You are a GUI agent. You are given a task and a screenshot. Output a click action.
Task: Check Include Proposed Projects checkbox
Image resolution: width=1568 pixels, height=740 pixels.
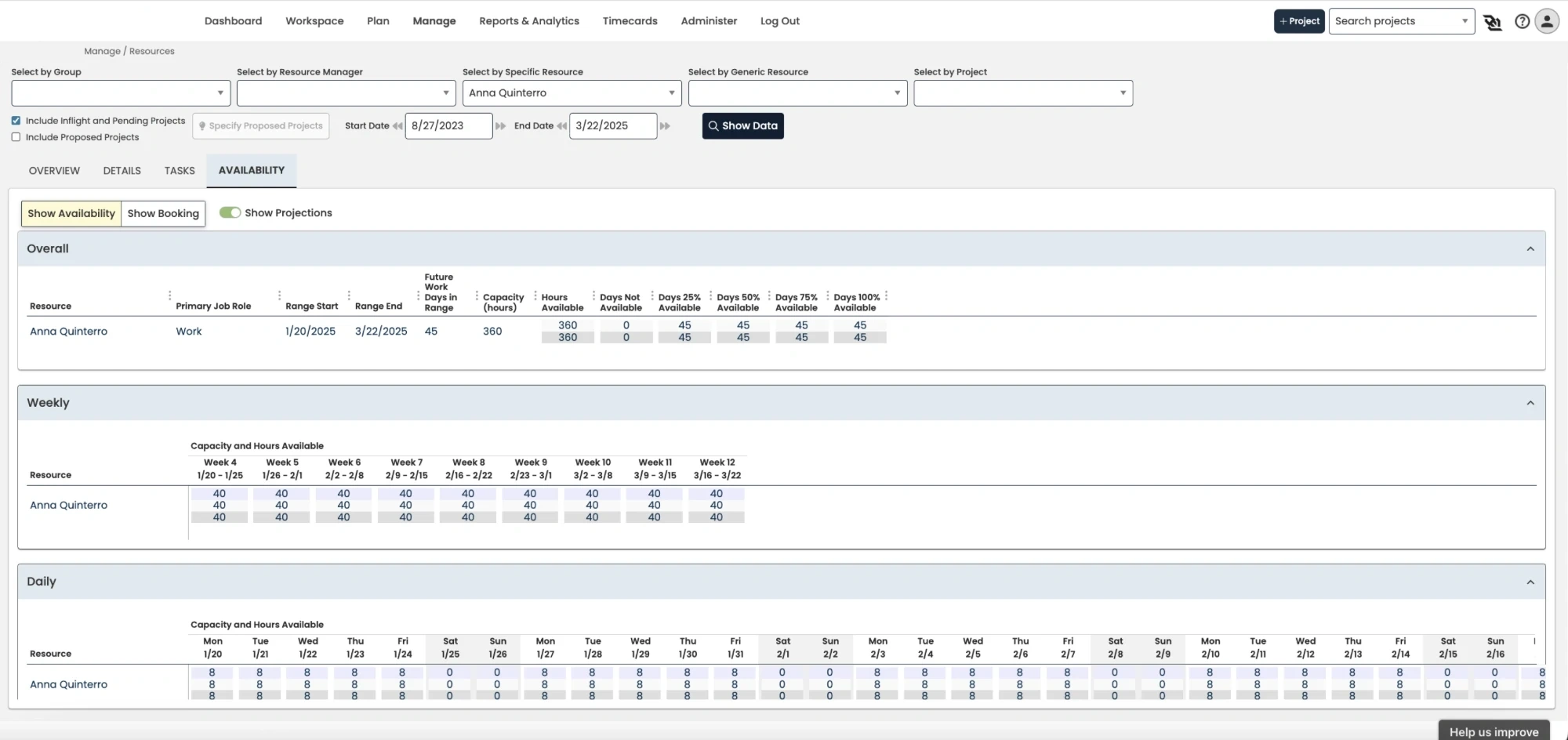(x=16, y=137)
